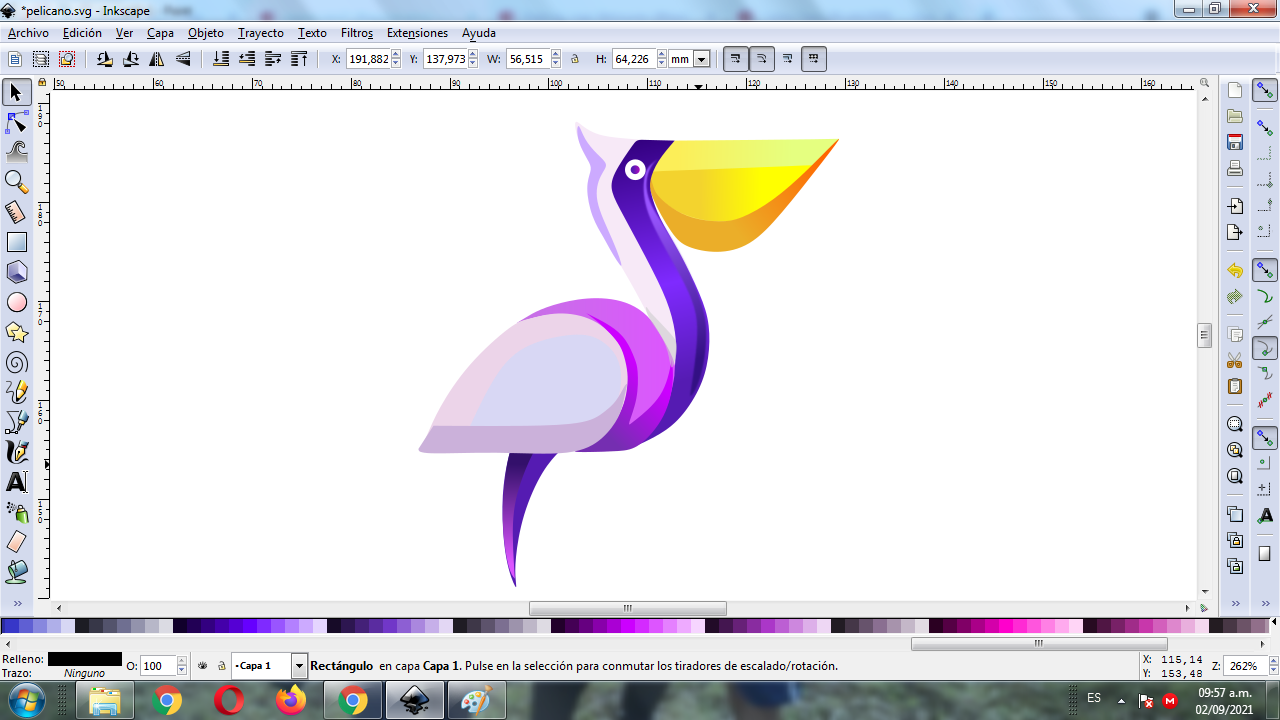1280x720 pixels.
Task: Click Select all in all layers icon
Action: click(41, 59)
